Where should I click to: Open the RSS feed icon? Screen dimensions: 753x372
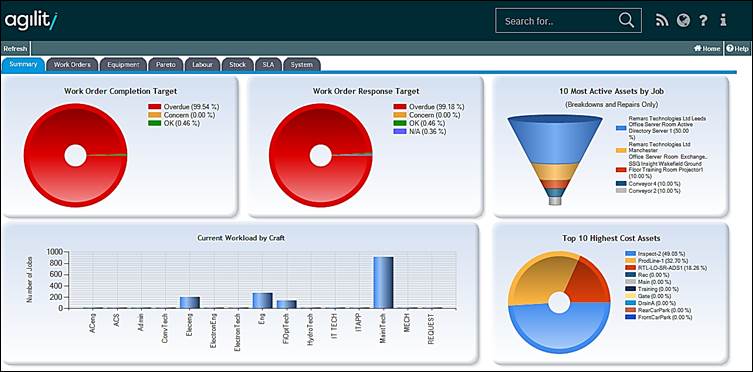click(x=662, y=21)
